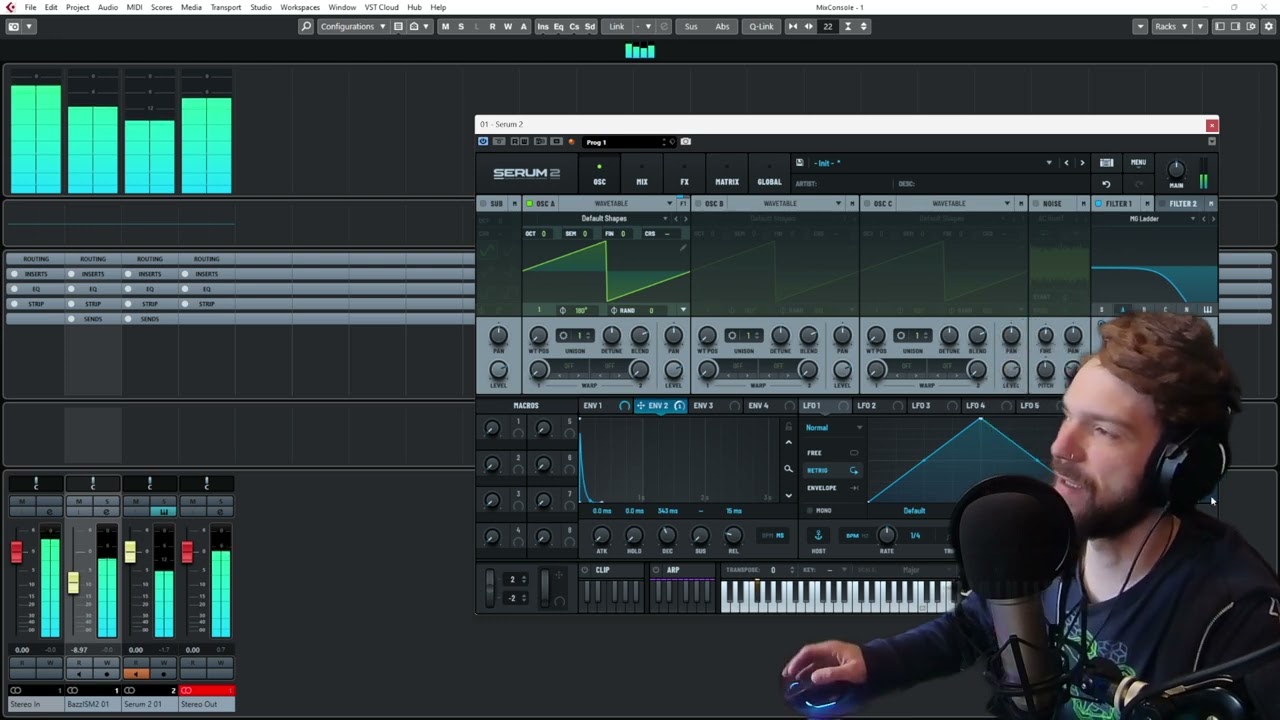1280x720 pixels.
Task: Select the FREE LFO trigger mode
Action: pos(833,453)
